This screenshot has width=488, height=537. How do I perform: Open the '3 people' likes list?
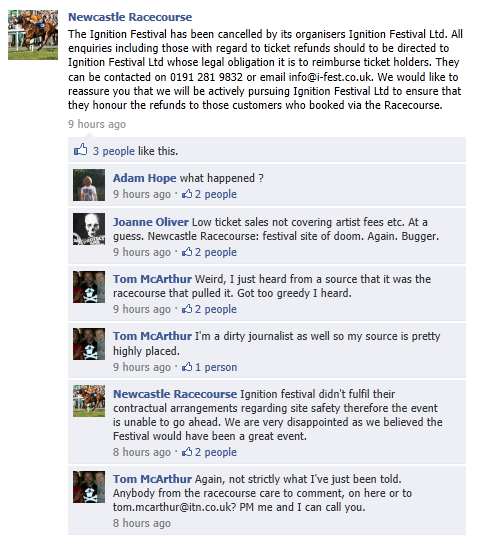pos(114,151)
